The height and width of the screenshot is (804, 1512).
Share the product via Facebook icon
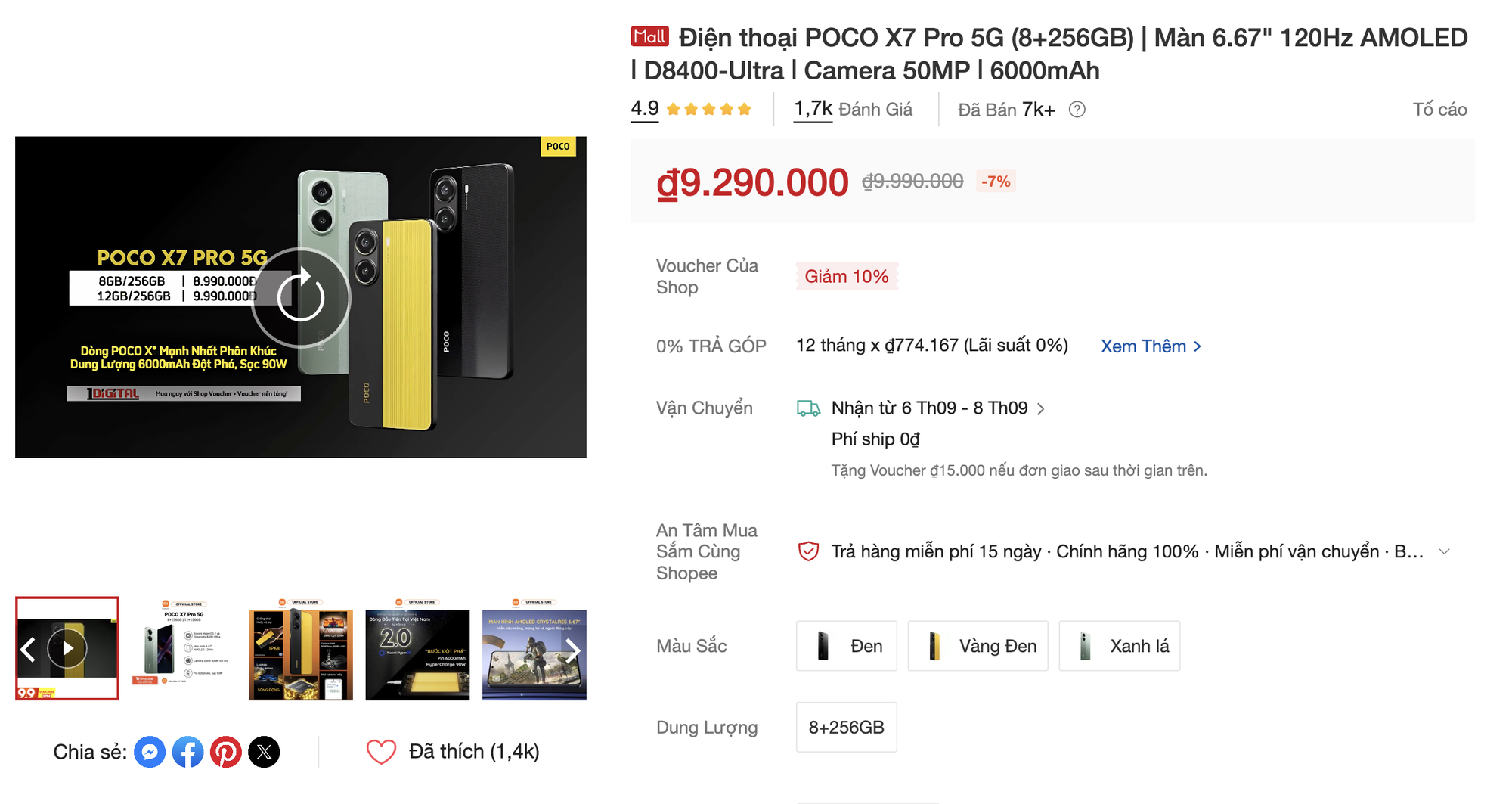(x=188, y=752)
